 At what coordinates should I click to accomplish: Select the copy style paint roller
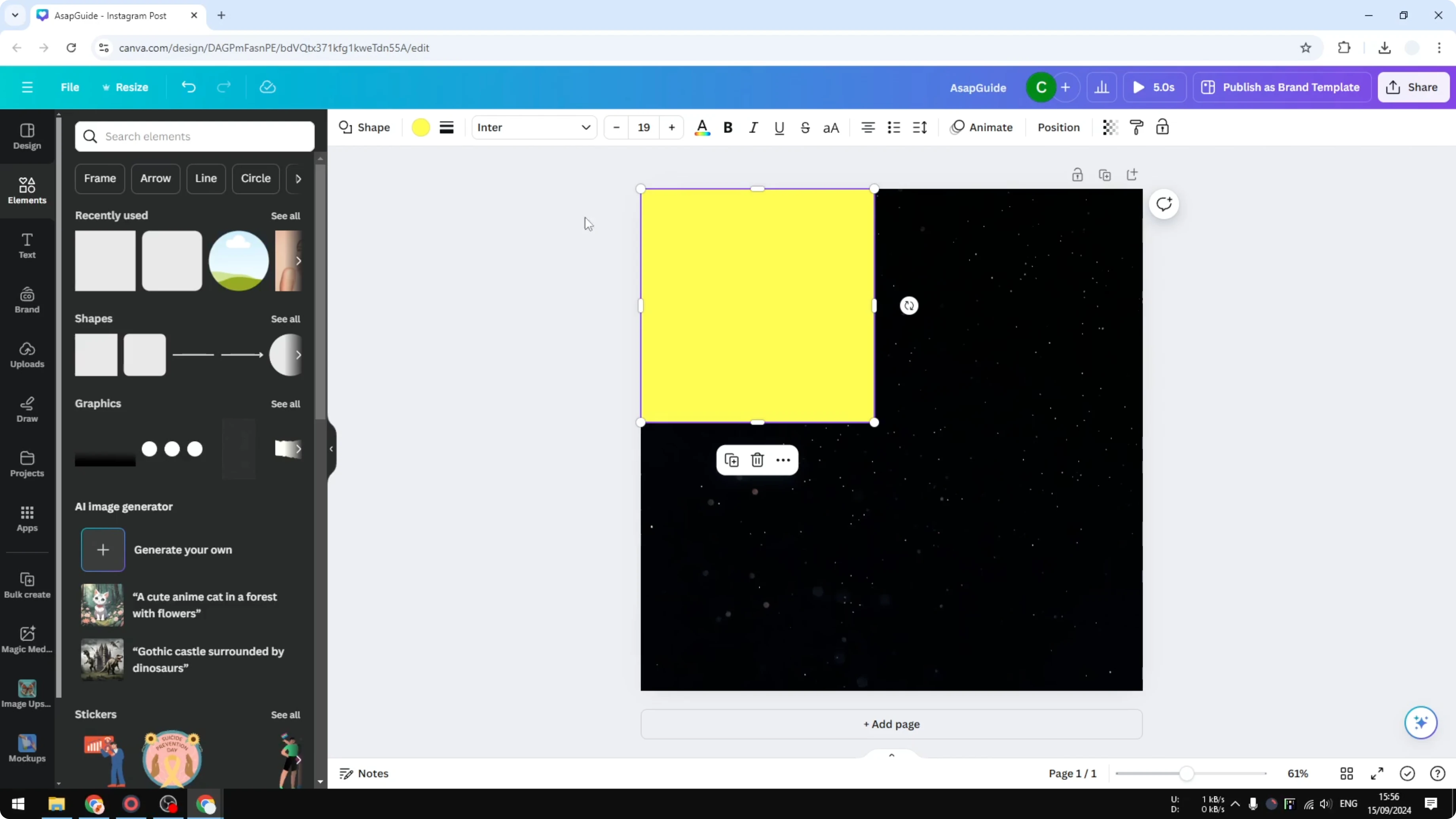[x=1136, y=127]
